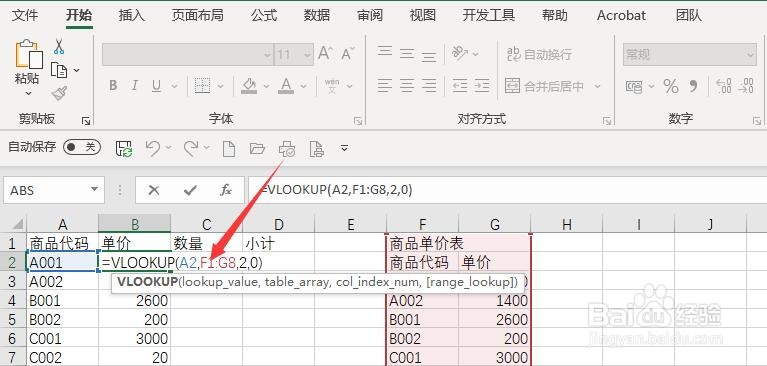Screen dimensions: 767x366
Task: Apply percent style
Action: (x=671, y=87)
